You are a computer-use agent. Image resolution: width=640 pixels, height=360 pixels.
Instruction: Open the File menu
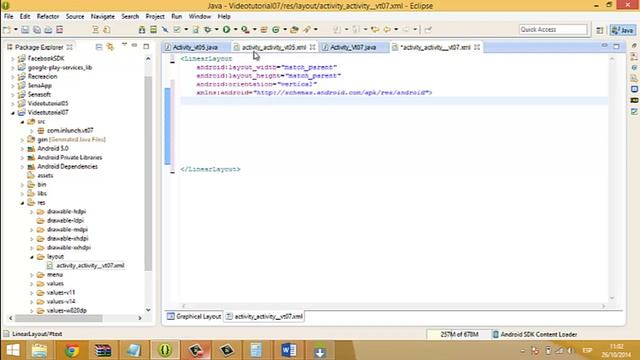9,16
